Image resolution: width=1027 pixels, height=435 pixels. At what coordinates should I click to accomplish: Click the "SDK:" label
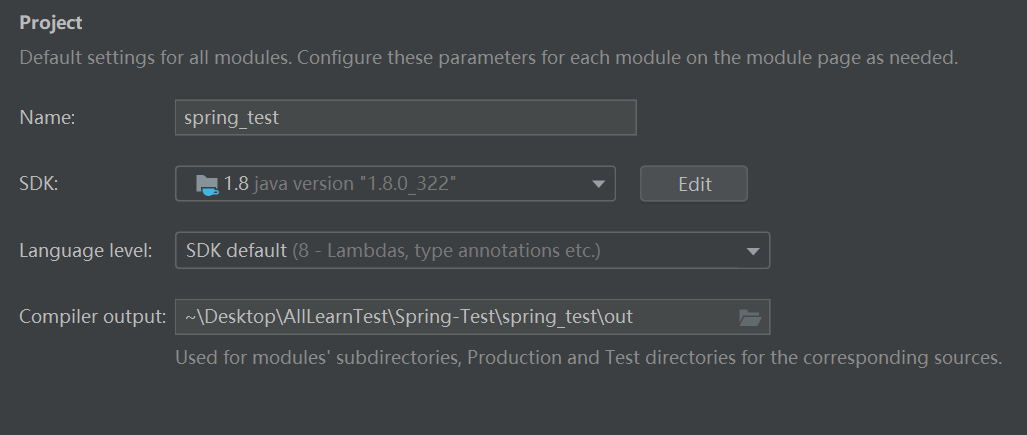point(39,184)
